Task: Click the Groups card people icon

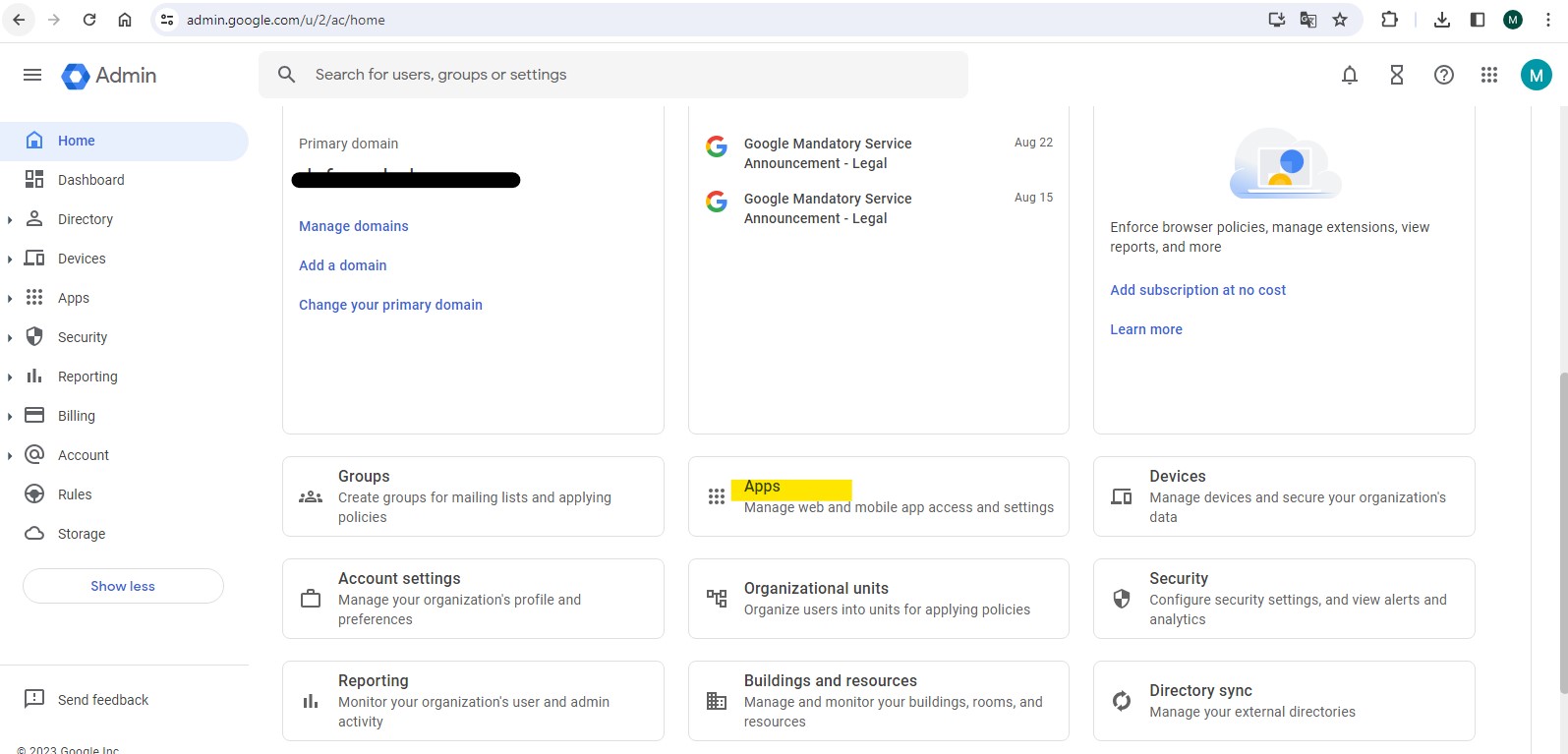Action: click(x=311, y=496)
